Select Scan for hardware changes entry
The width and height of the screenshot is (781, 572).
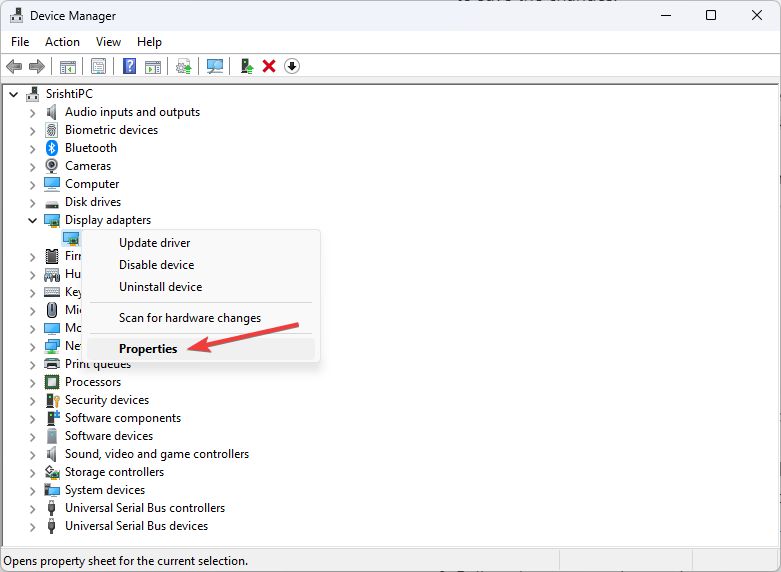pyautogui.click(x=201, y=318)
